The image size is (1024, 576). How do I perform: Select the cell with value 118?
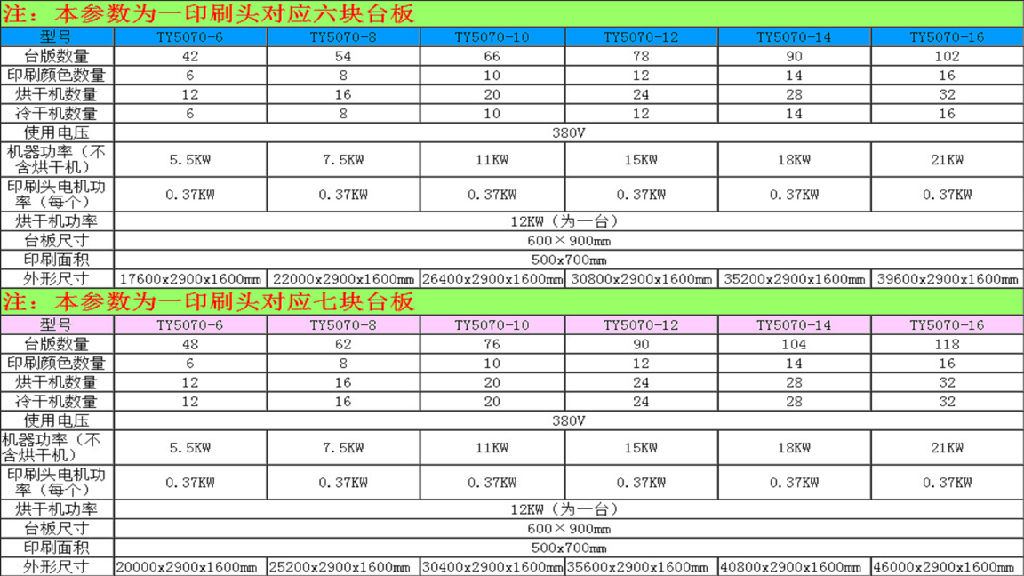(x=947, y=344)
